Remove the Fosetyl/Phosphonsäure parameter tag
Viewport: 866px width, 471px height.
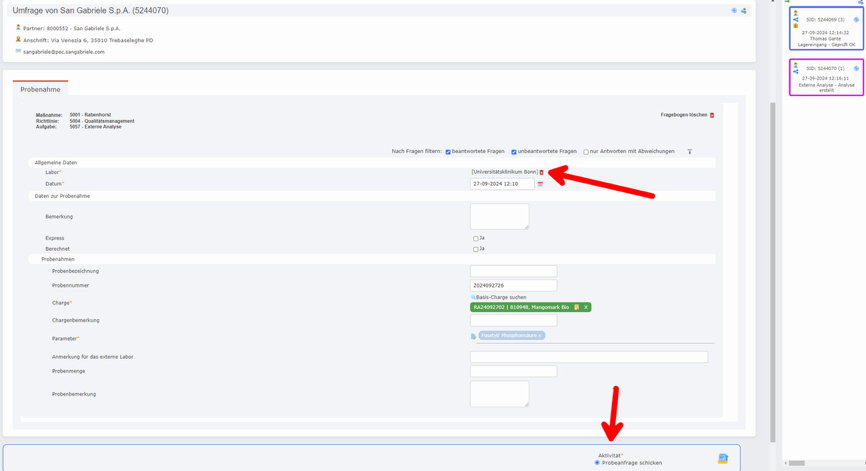[x=540, y=336]
